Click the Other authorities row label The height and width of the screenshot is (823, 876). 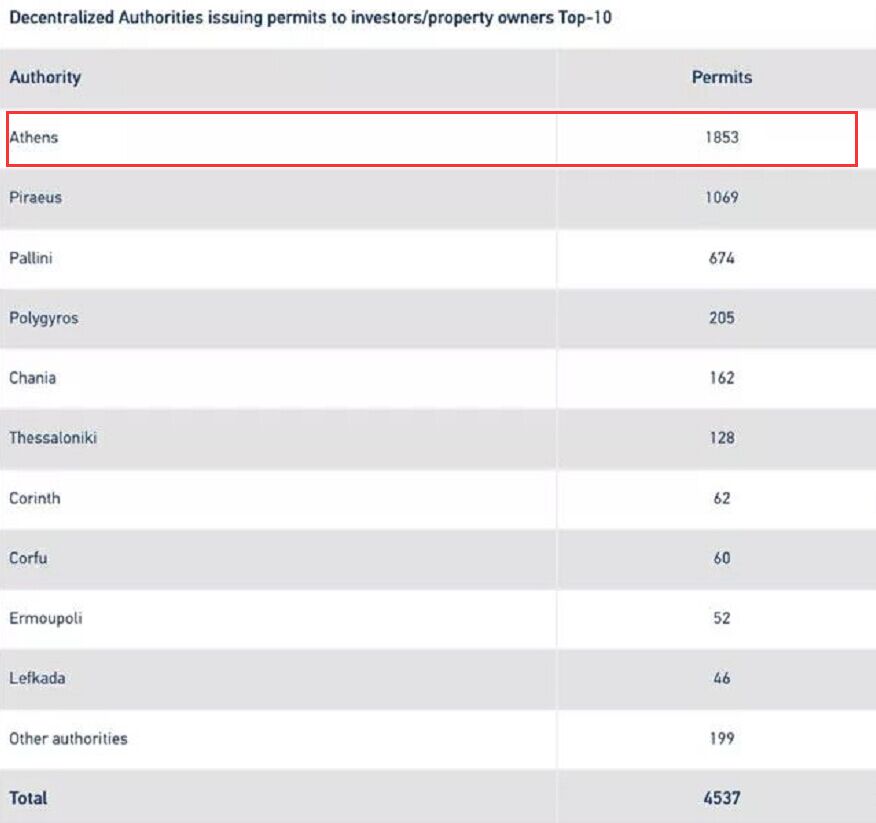click(x=68, y=739)
